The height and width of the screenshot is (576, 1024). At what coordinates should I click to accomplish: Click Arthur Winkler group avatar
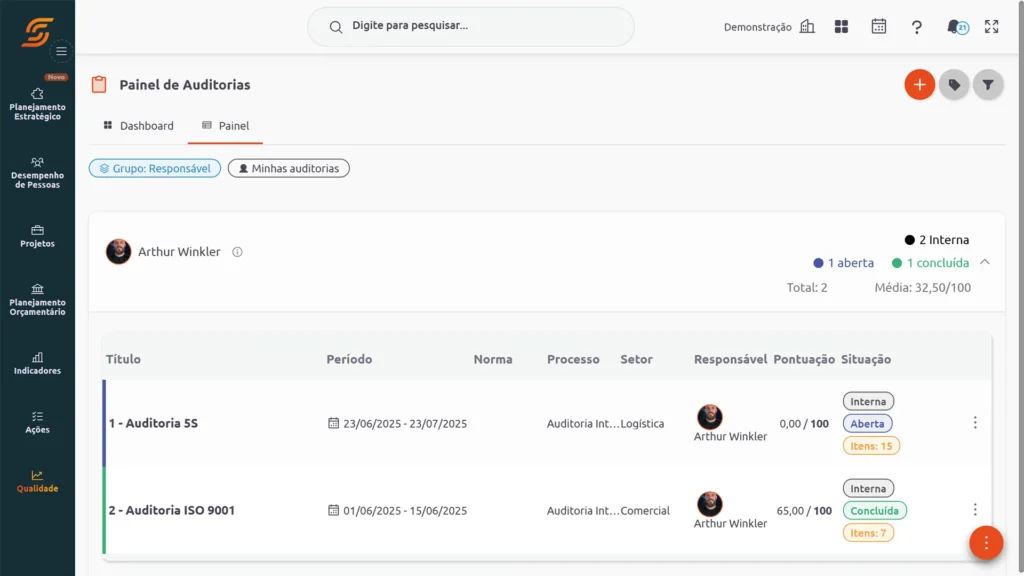point(118,251)
